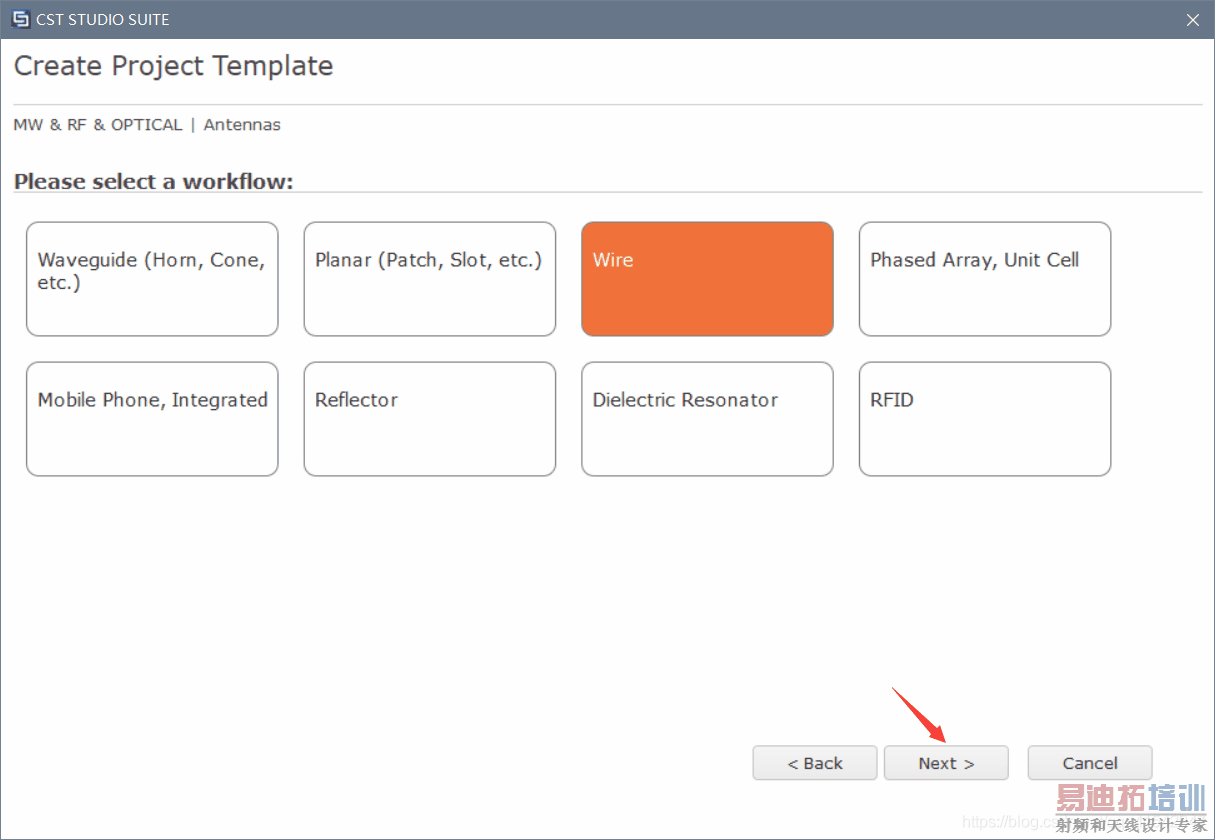
Task: Click the Antennas breadcrumb text
Action: click(x=242, y=125)
